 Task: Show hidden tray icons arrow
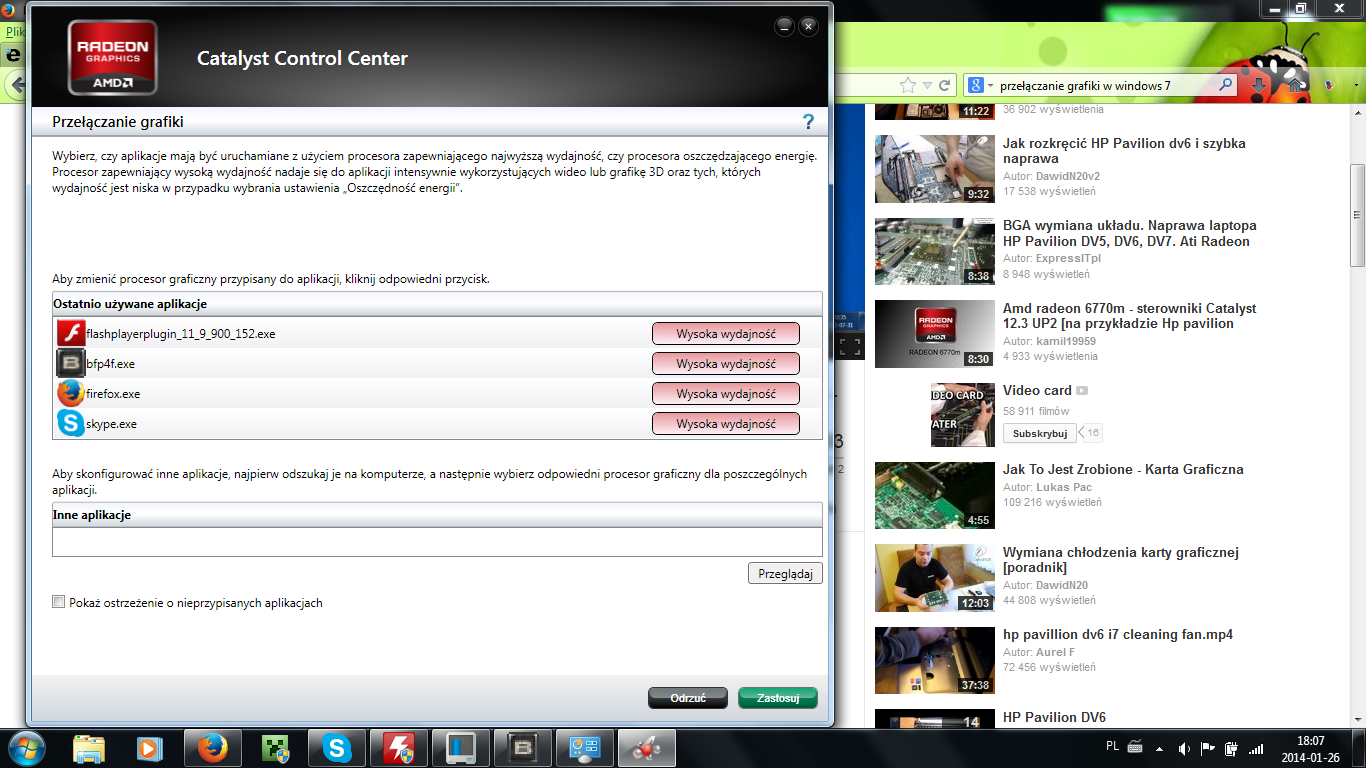[1160, 748]
